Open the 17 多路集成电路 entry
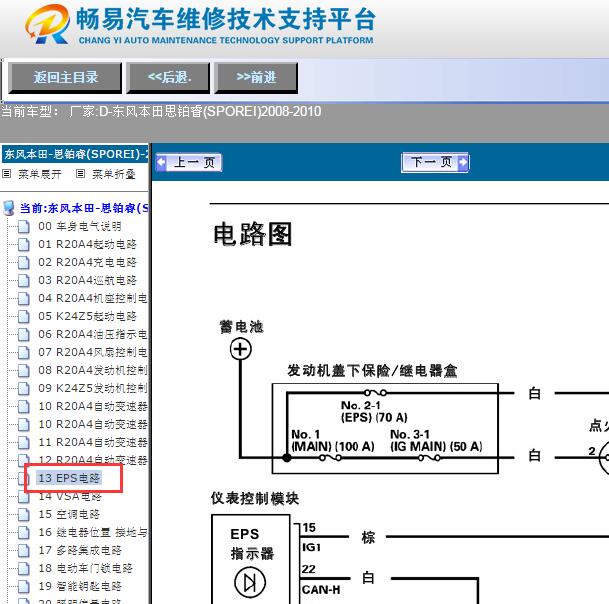Image resolution: width=609 pixels, height=604 pixels. tap(80, 550)
